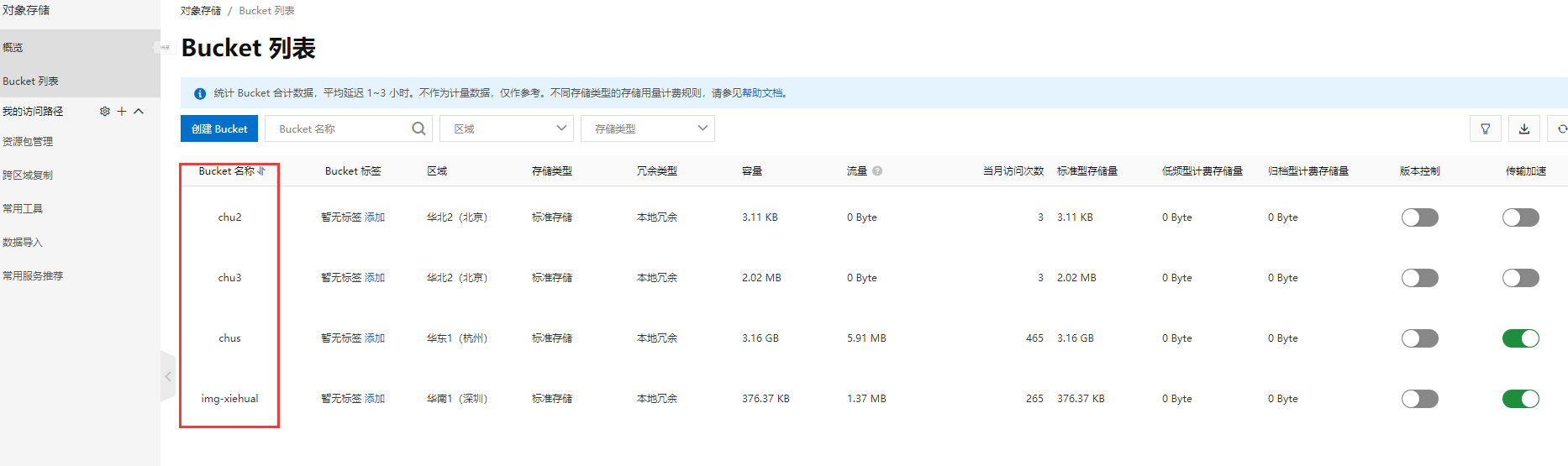The height and width of the screenshot is (466, 1568).
Task: Click the plus icon beside 我的访问路径
Action: 122,111
